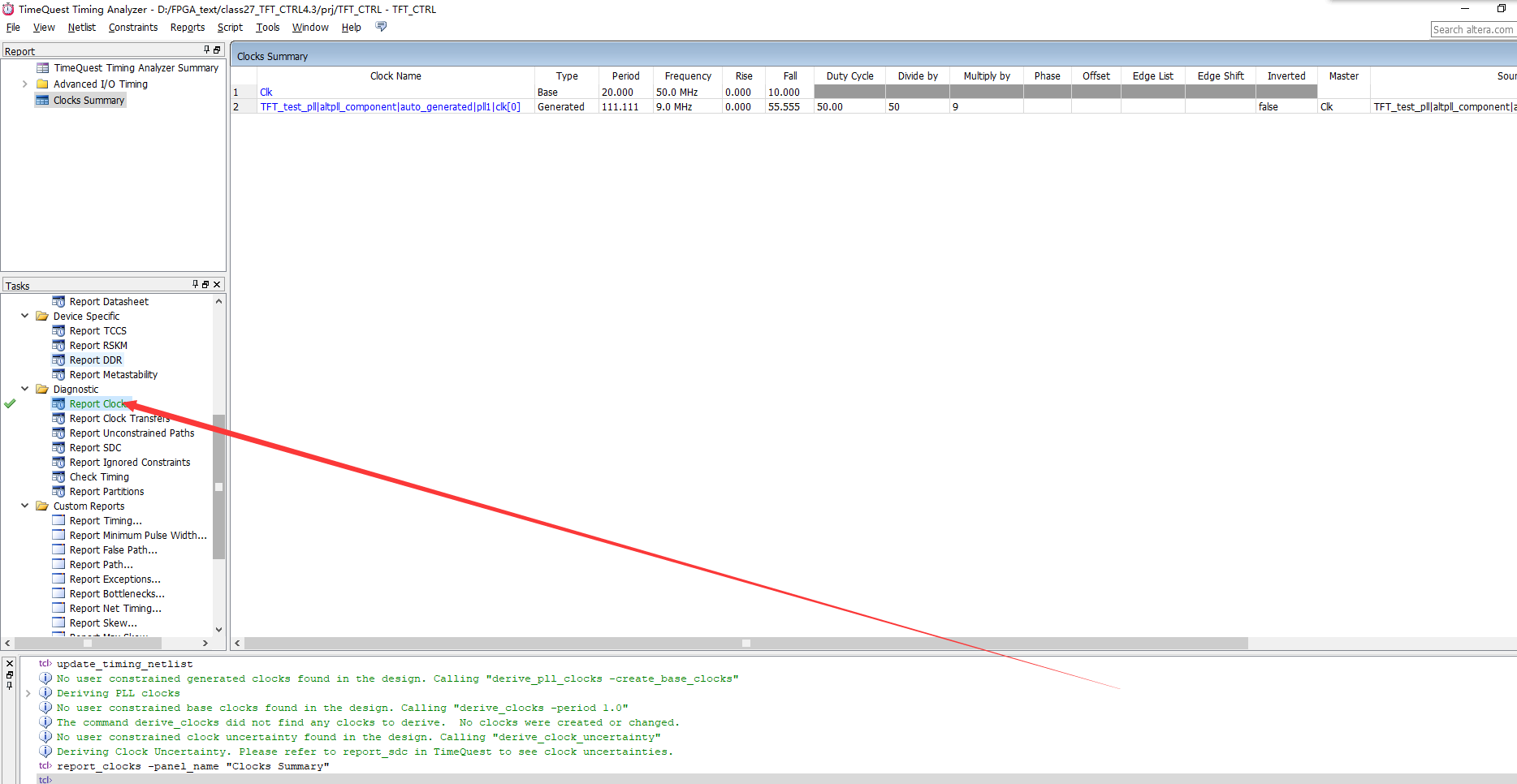Click the Report Net Timing icon
Viewport: 1517px width, 784px height.
[58, 609]
